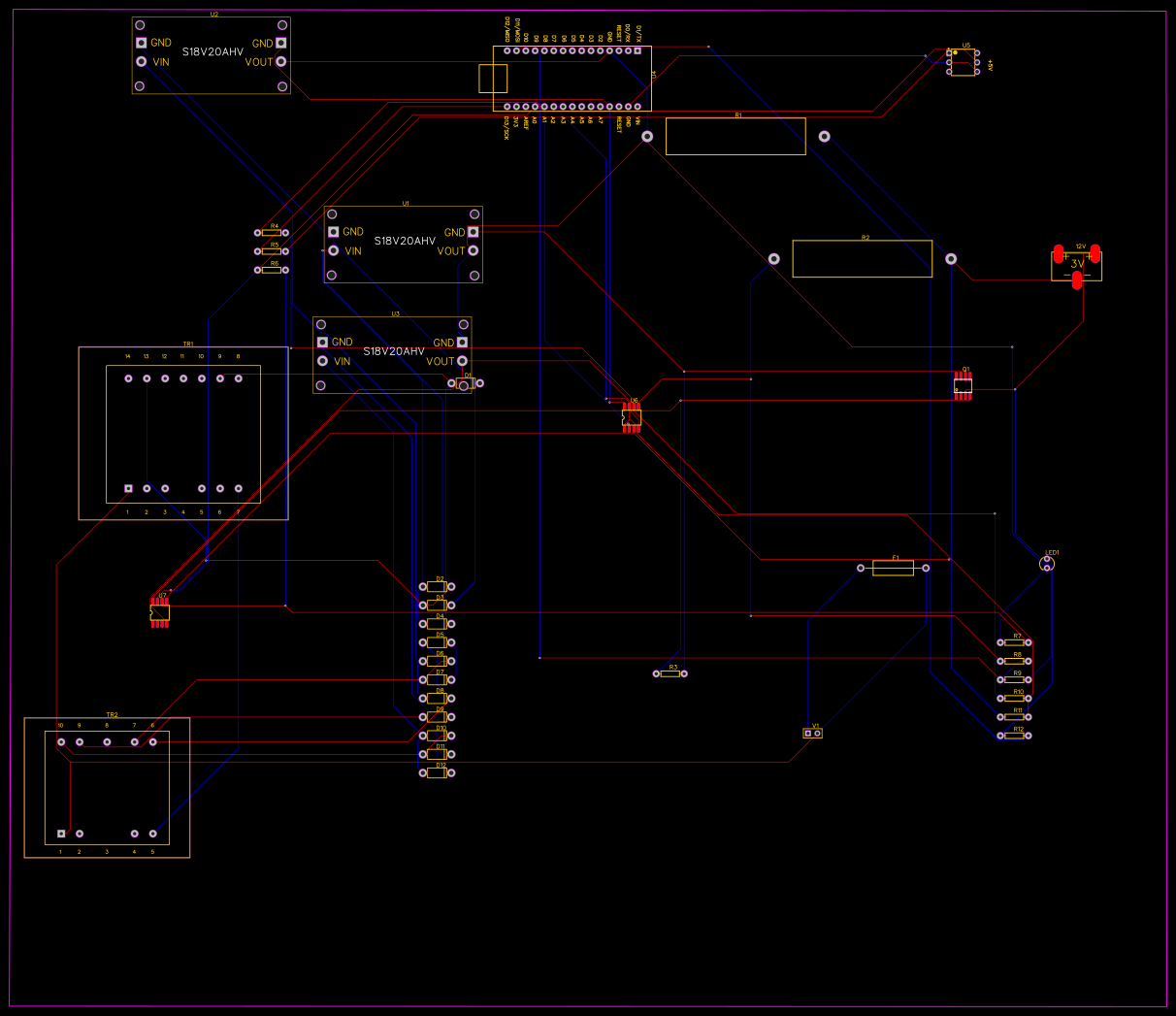Screen dimensions: 1176x1016
Task: Select diode D2 in the diode column
Action: click(437, 586)
